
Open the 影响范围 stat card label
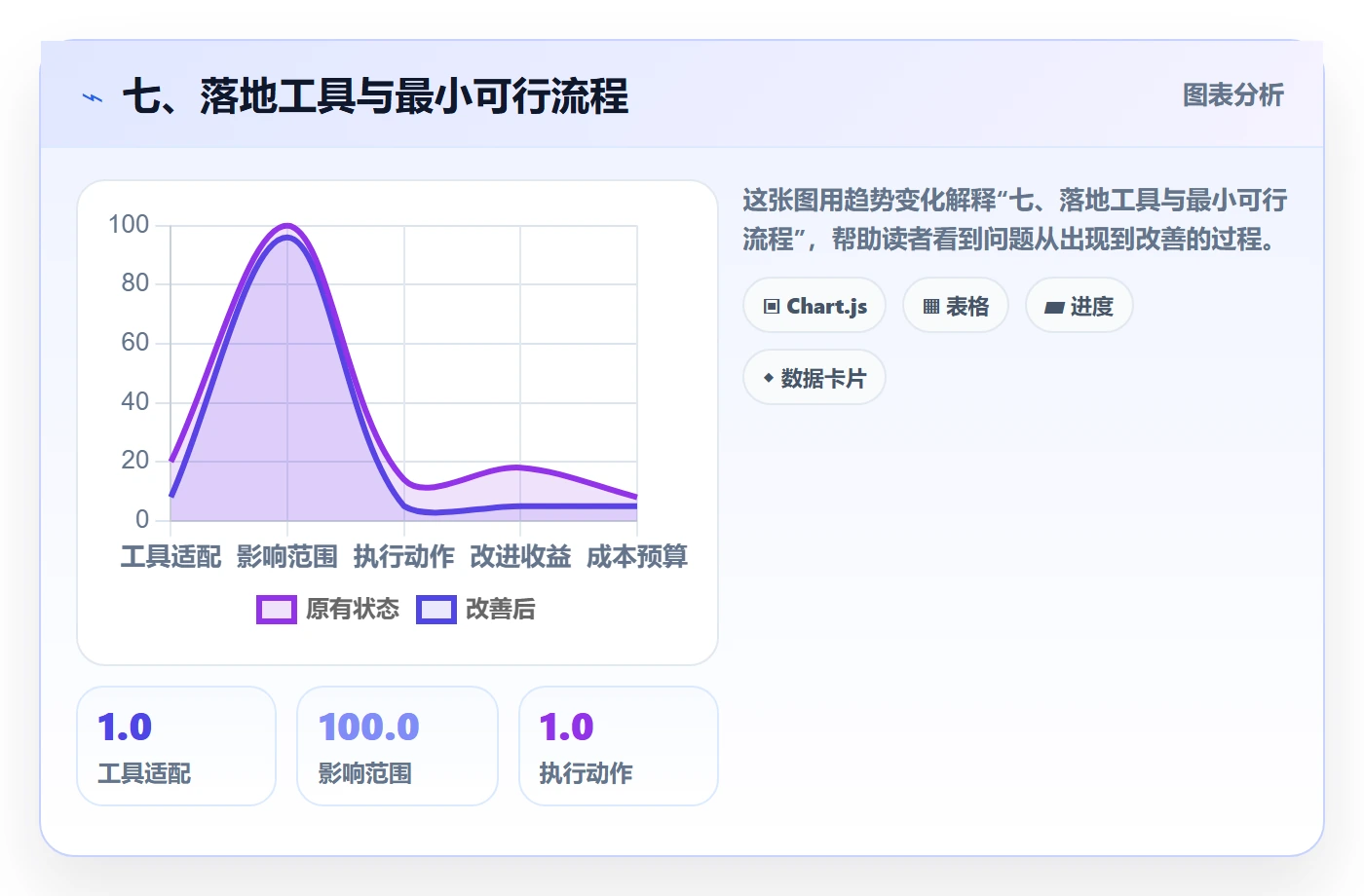[x=365, y=773]
